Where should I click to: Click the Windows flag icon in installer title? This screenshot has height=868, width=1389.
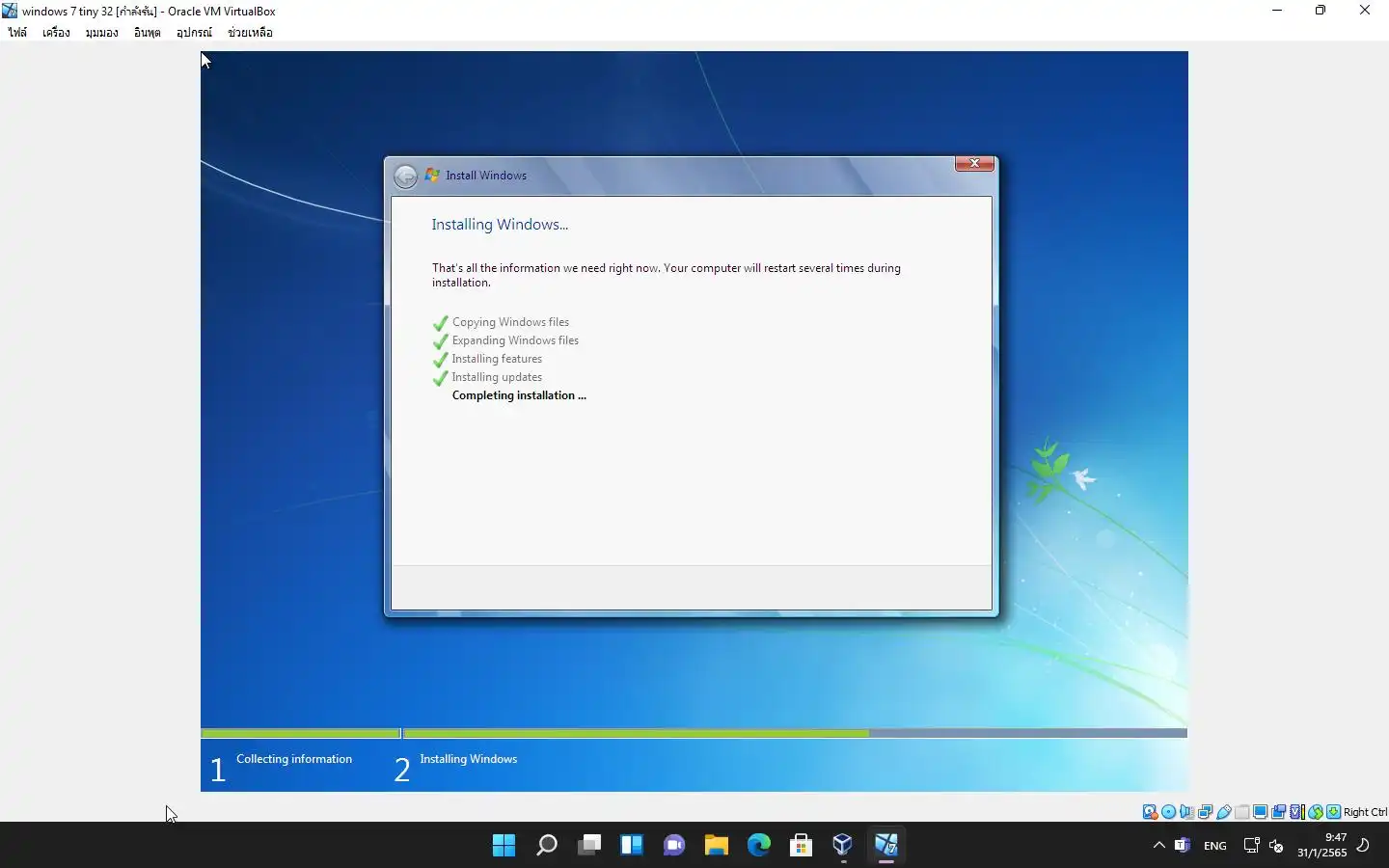tap(432, 175)
